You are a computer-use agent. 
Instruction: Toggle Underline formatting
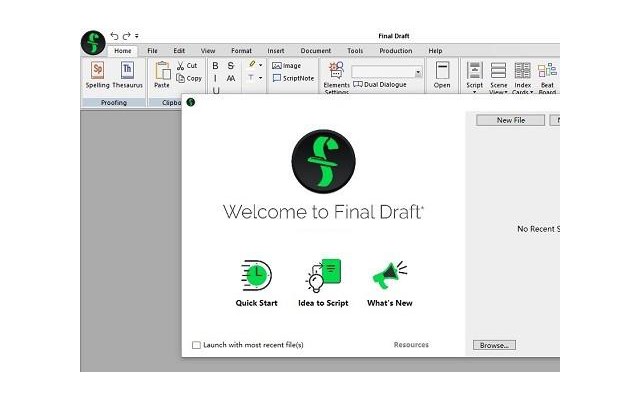(216, 90)
